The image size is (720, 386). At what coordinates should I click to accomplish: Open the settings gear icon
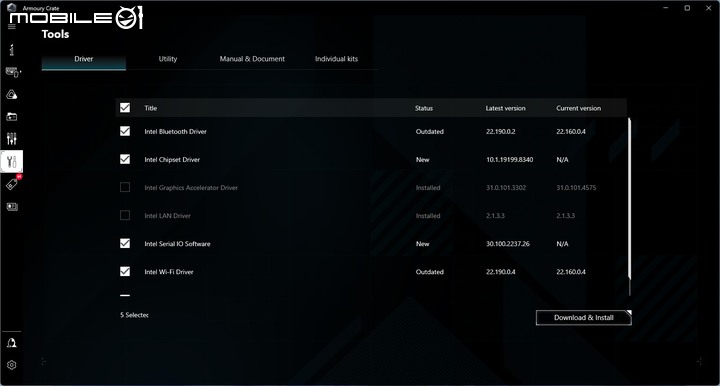click(x=12, y=365)
